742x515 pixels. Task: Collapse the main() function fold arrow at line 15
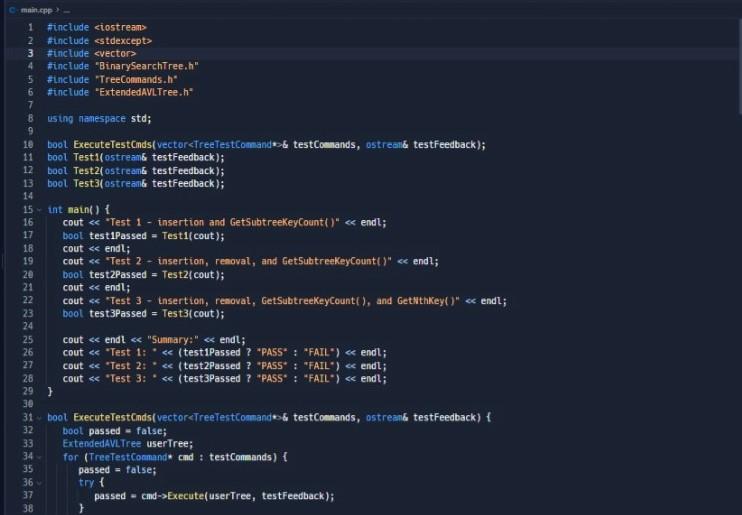click(x=39, y=210)
